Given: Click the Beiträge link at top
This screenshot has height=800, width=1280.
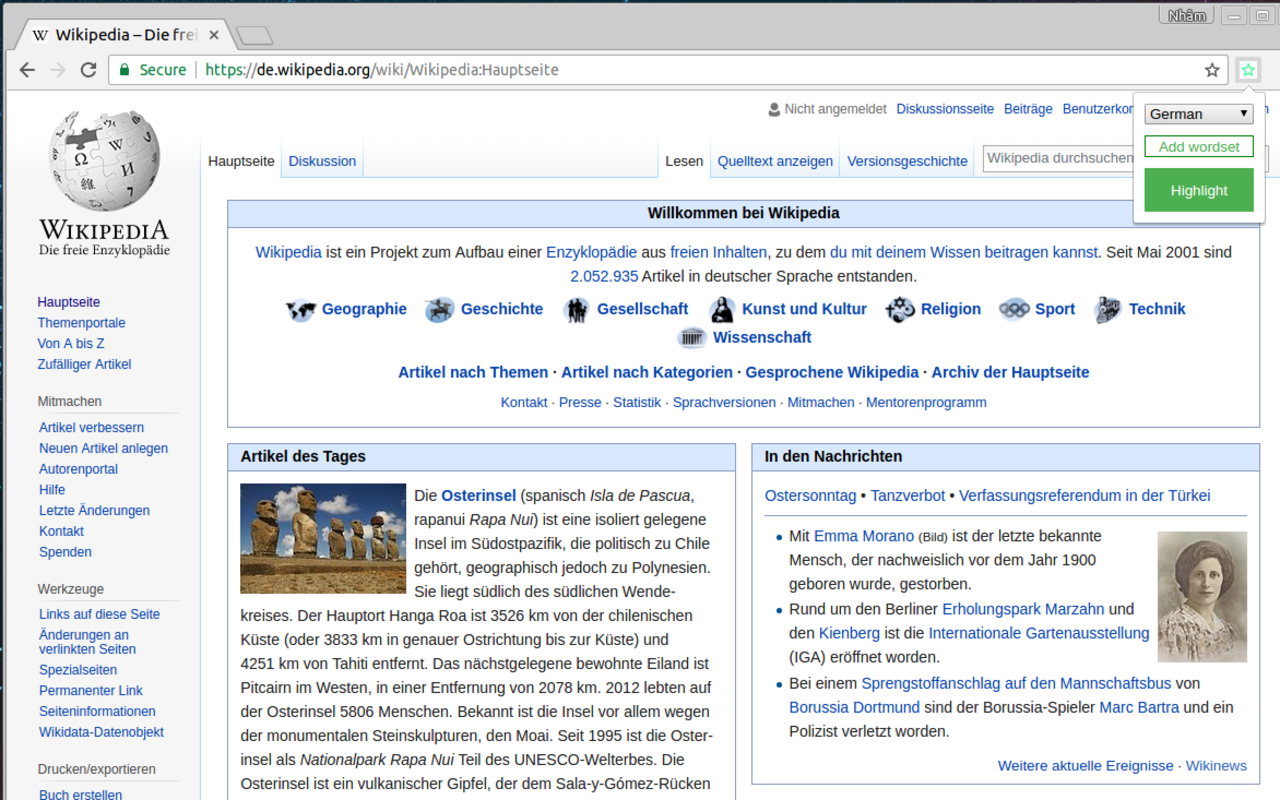Looking at the screenshot, I should point(1028,109).
